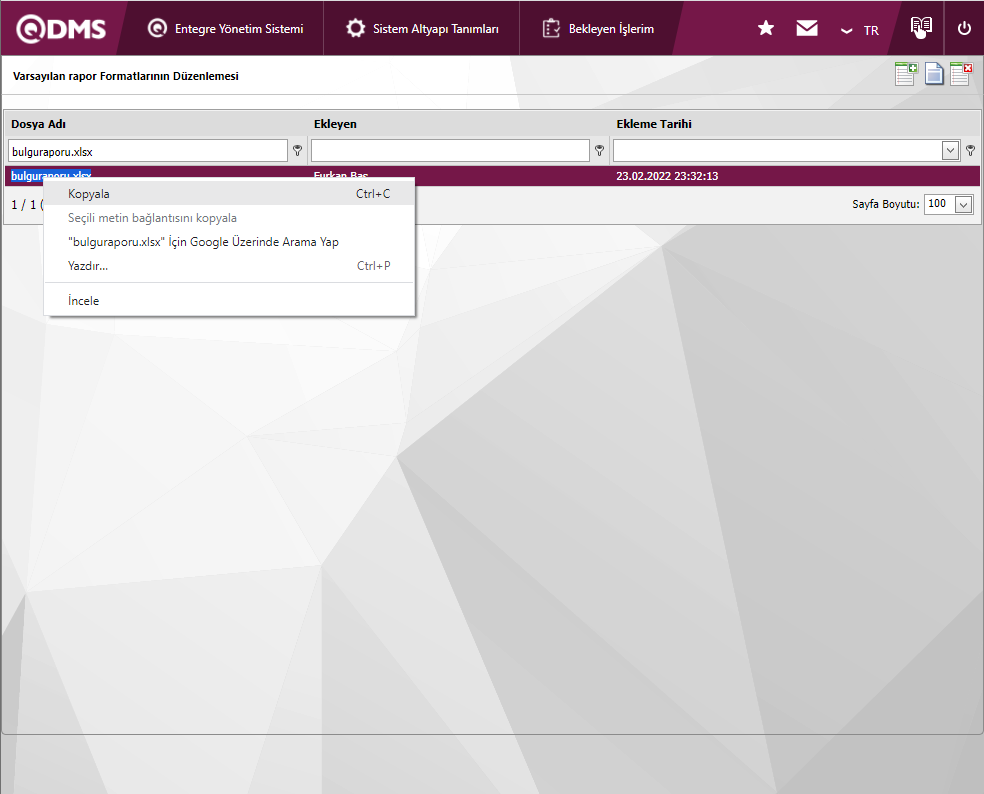984x794 pixels.
Task: Open favorites star icon
Action: [766, 28]
